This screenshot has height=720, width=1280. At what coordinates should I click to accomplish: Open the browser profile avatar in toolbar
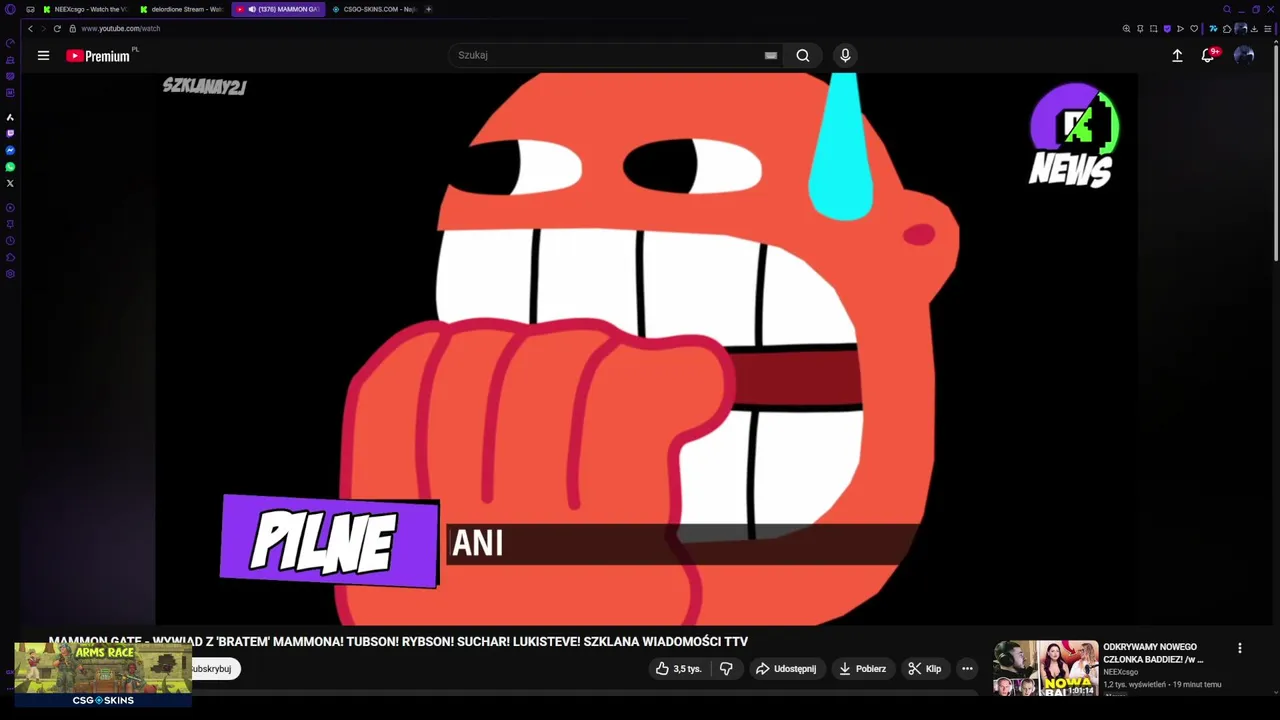(x=1241, y=28)
